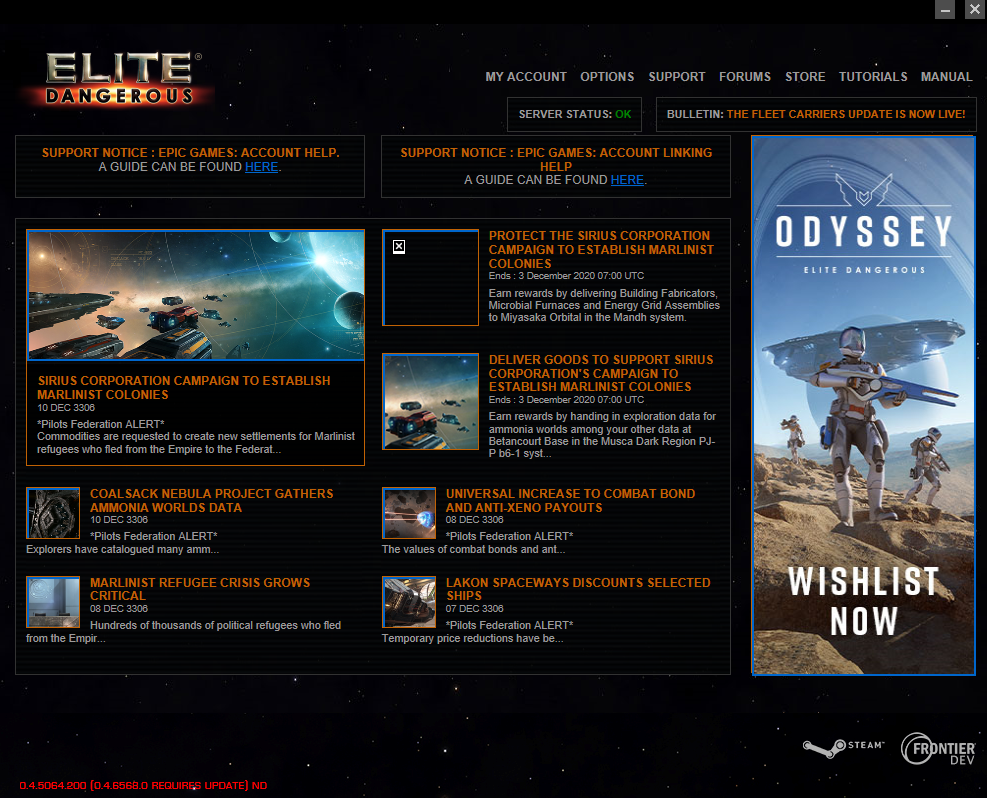Image resolution: width=987 pixels, height=798 pixels.
Task: Click the Elite Dangerous logo
Action: tap(120, 79)
